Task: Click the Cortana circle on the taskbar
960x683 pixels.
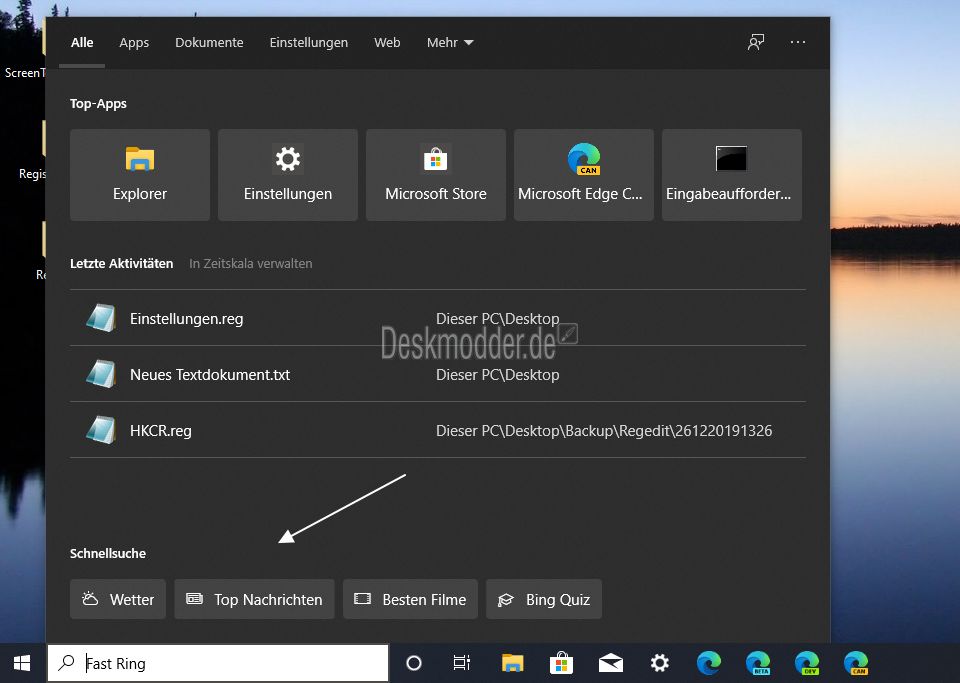Action: (414, 663)
